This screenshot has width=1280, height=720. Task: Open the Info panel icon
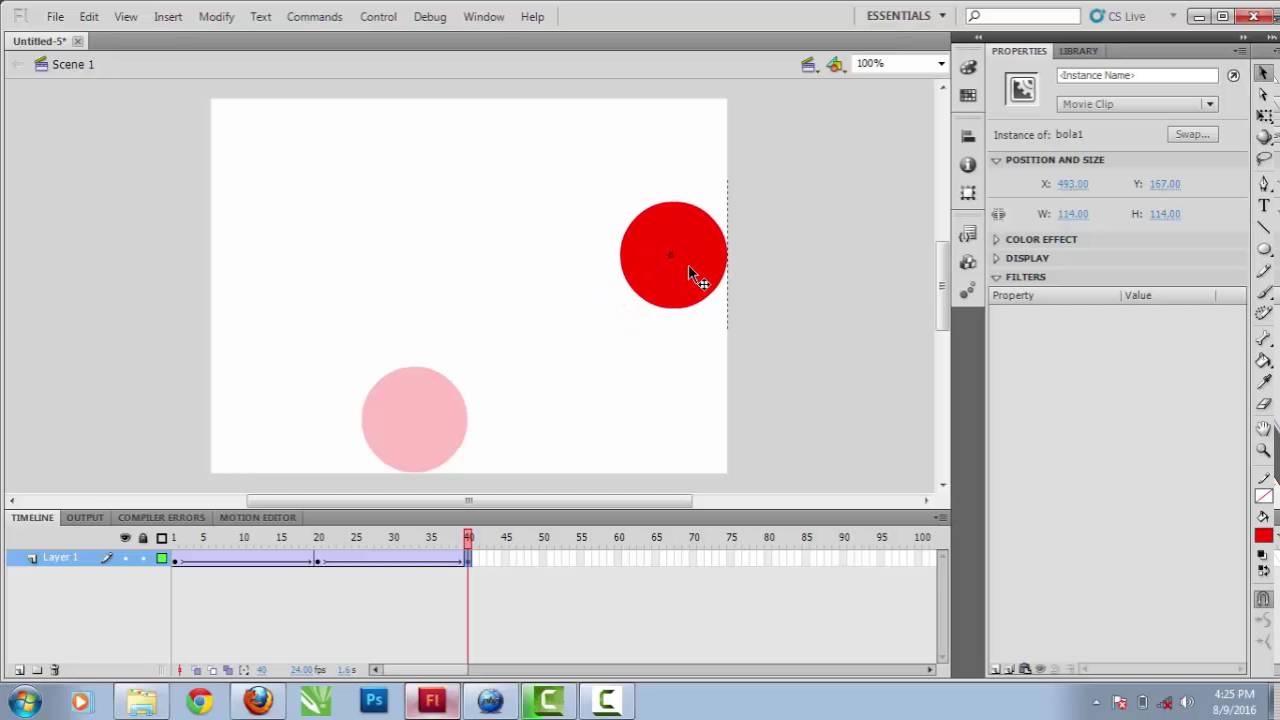968,164
